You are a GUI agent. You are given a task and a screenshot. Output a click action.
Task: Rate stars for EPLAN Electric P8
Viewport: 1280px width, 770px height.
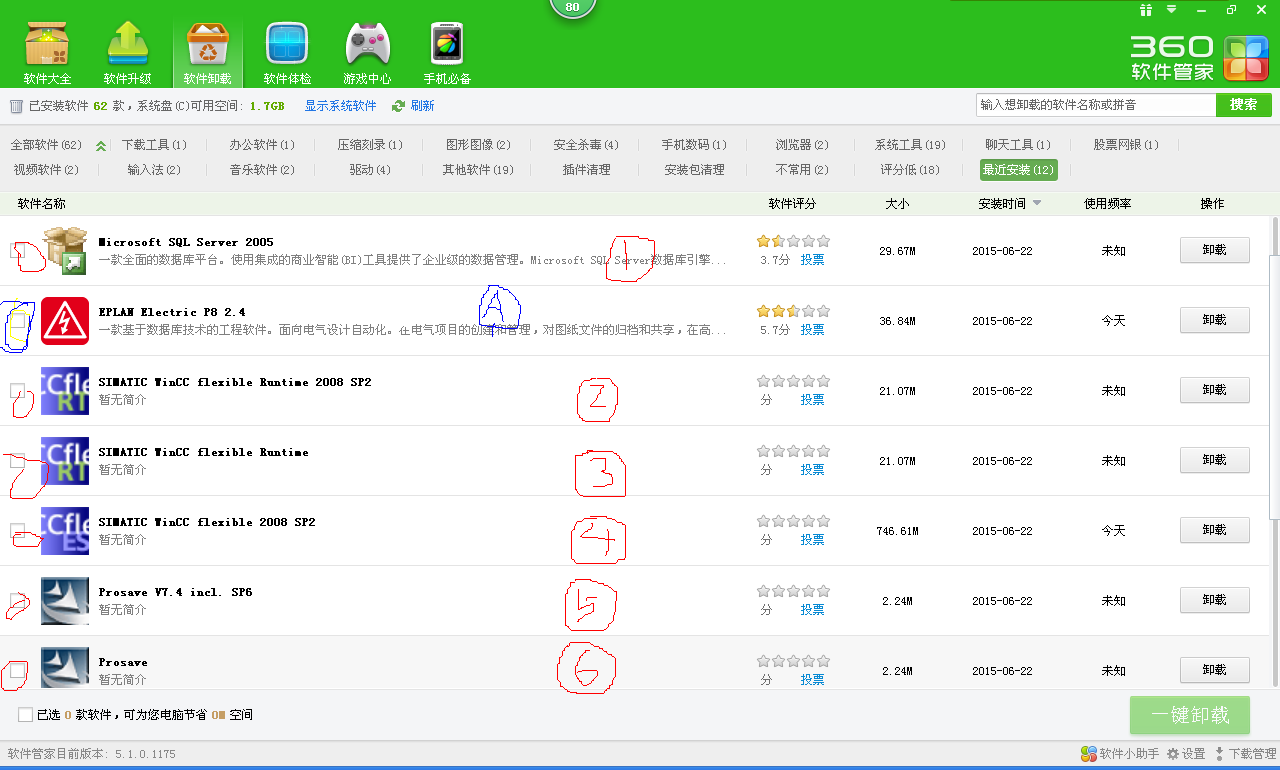pos(793,311)
